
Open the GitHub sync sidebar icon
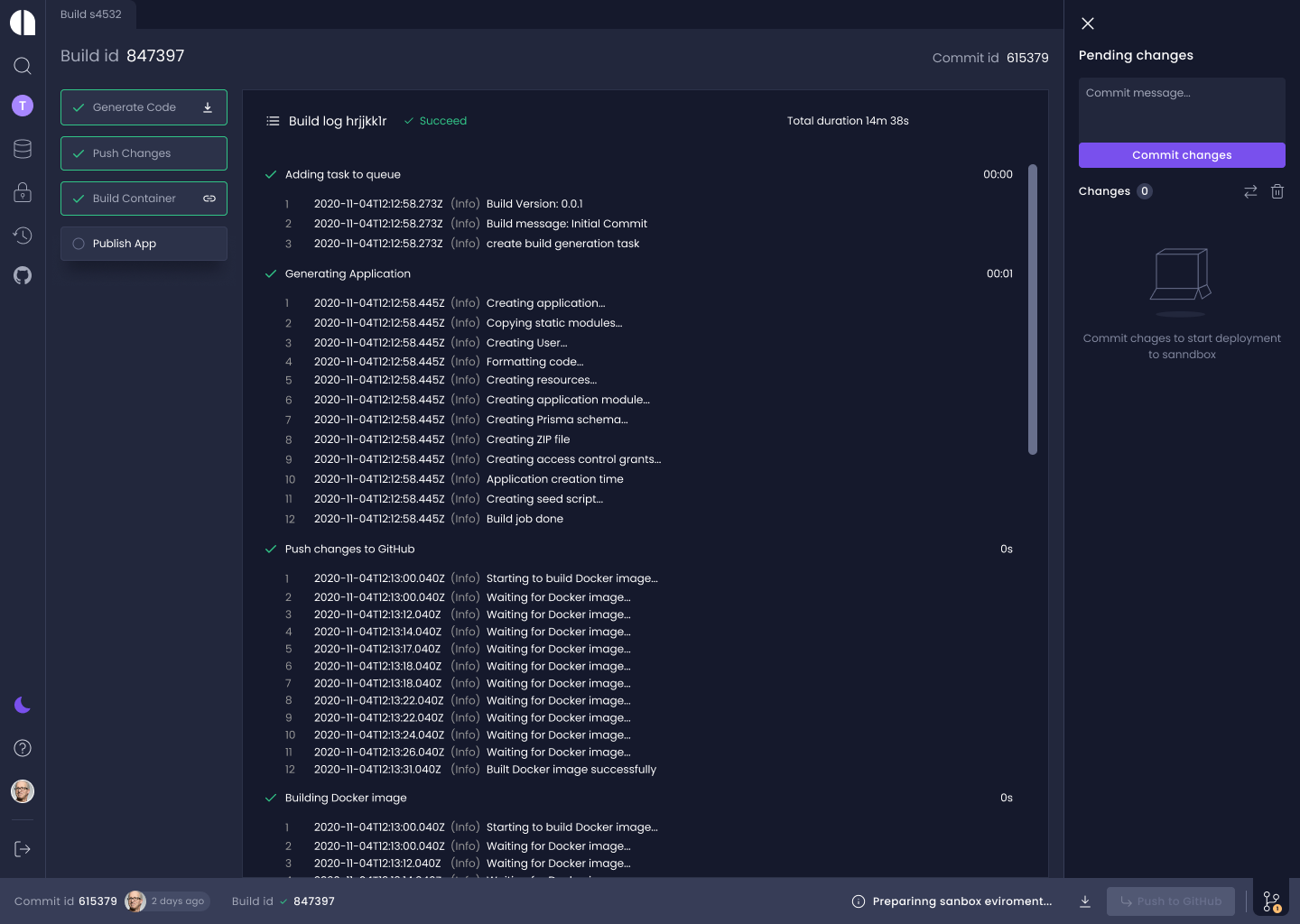click(22, 274)
